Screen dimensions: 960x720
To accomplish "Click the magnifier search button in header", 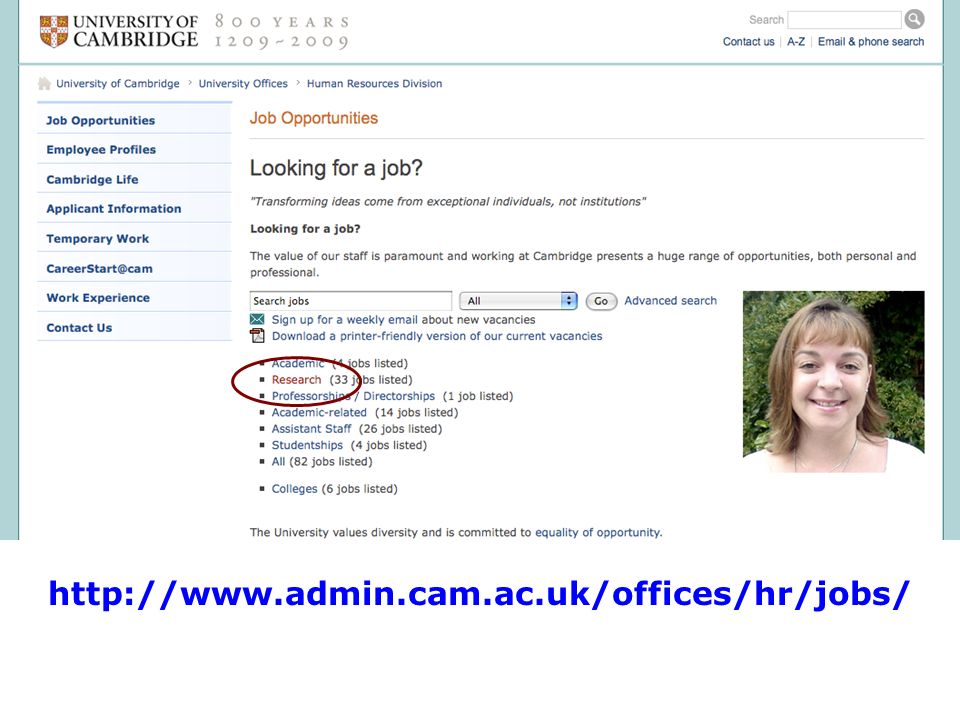I will 914,20.
